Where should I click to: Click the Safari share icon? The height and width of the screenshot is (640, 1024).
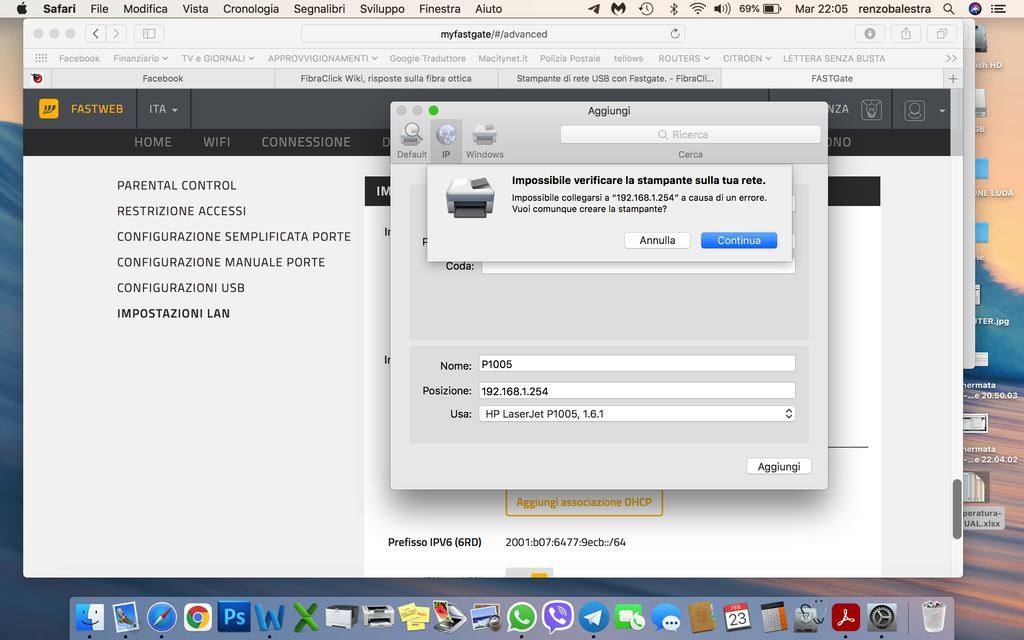905,33
